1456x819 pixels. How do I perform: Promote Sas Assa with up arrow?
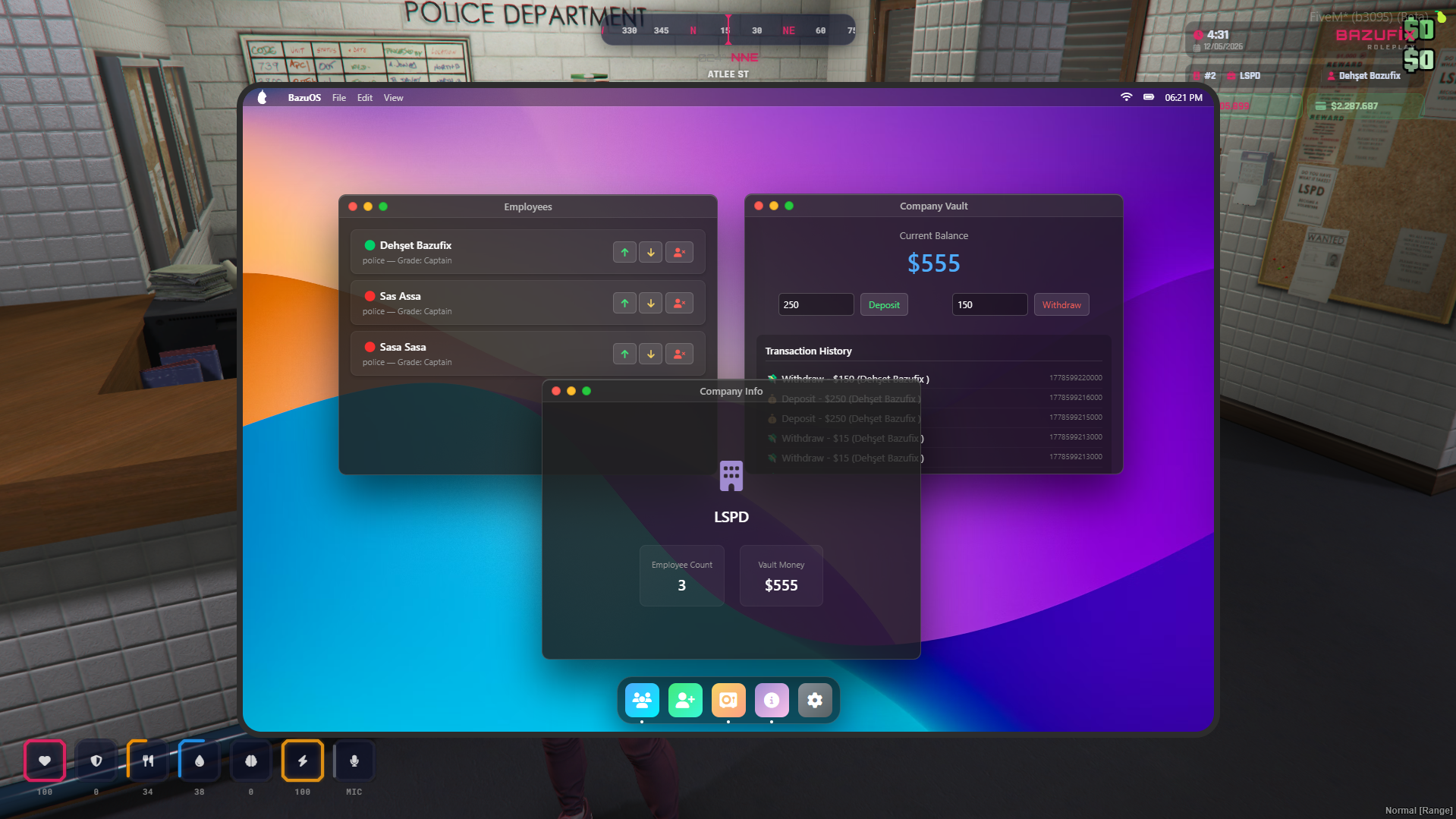click(x=624, y=303)
